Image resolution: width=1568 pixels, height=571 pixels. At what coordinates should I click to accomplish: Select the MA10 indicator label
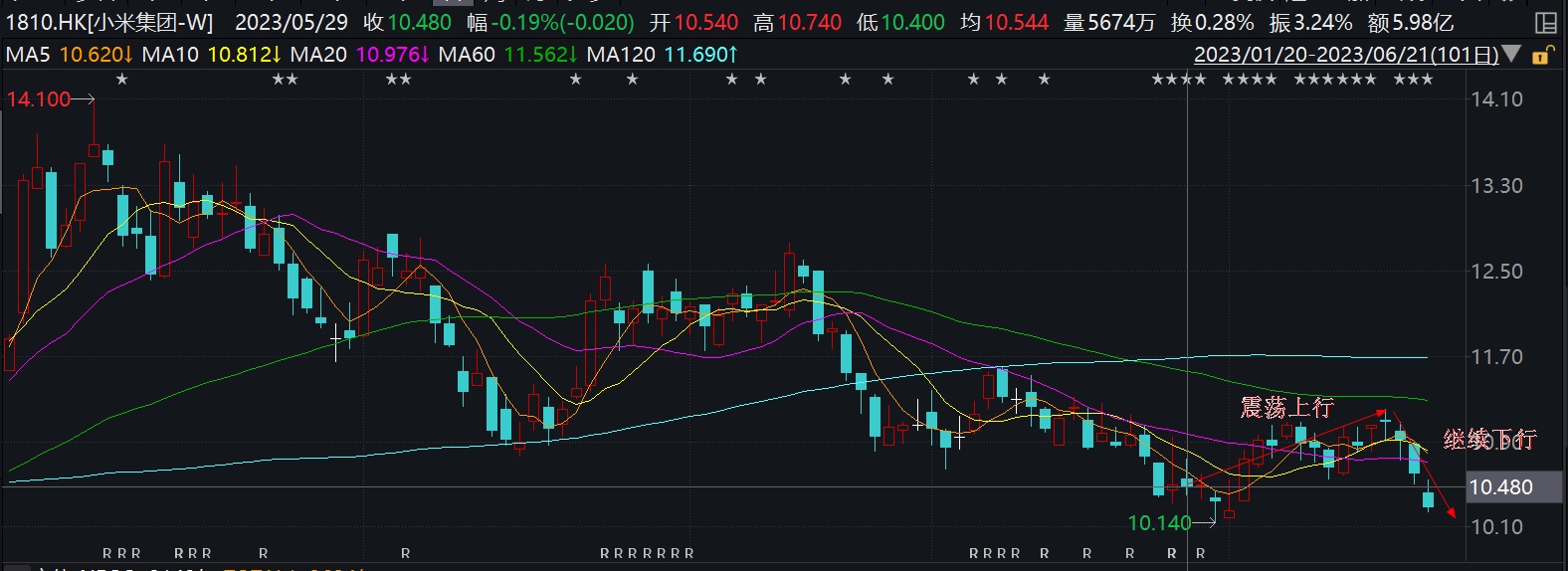click(170, 55)
